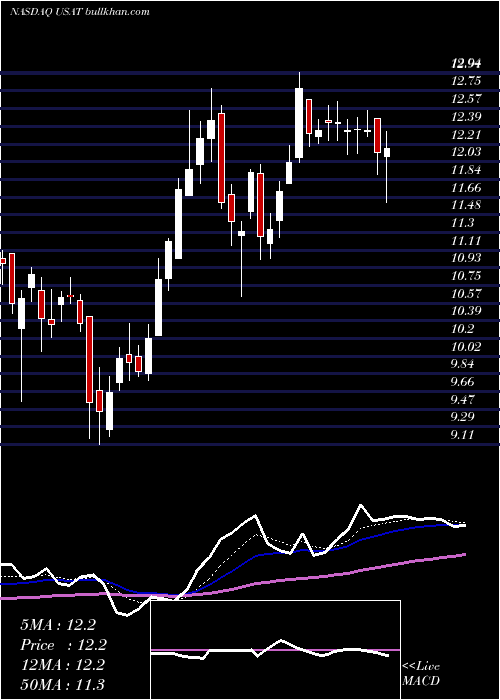Screen dimensions: 500x700
Task: Select the 12.21 price label
Action: pos(466,134)
